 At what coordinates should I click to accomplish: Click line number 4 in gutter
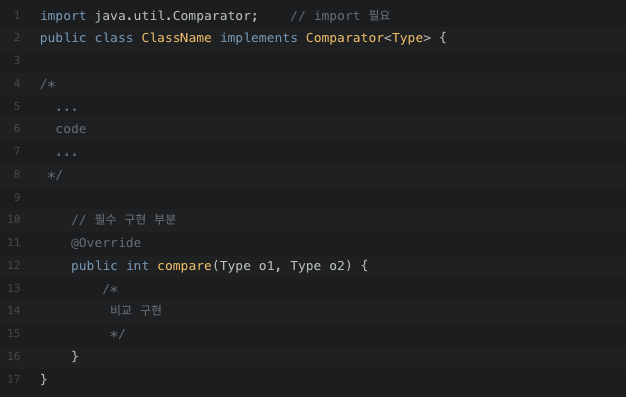click(x=17, y=83)
